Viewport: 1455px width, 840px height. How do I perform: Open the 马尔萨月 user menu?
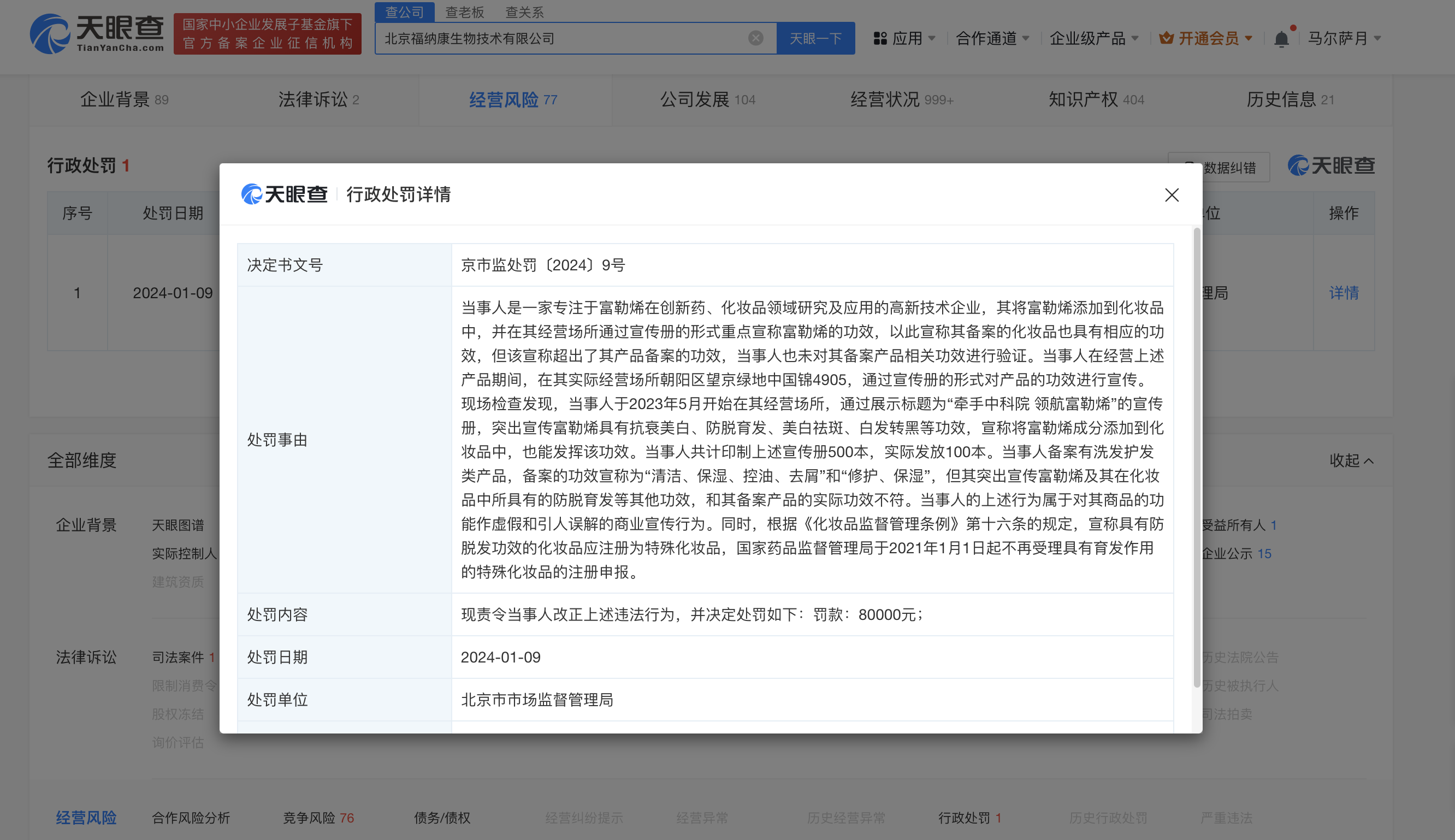point(1344,39)
